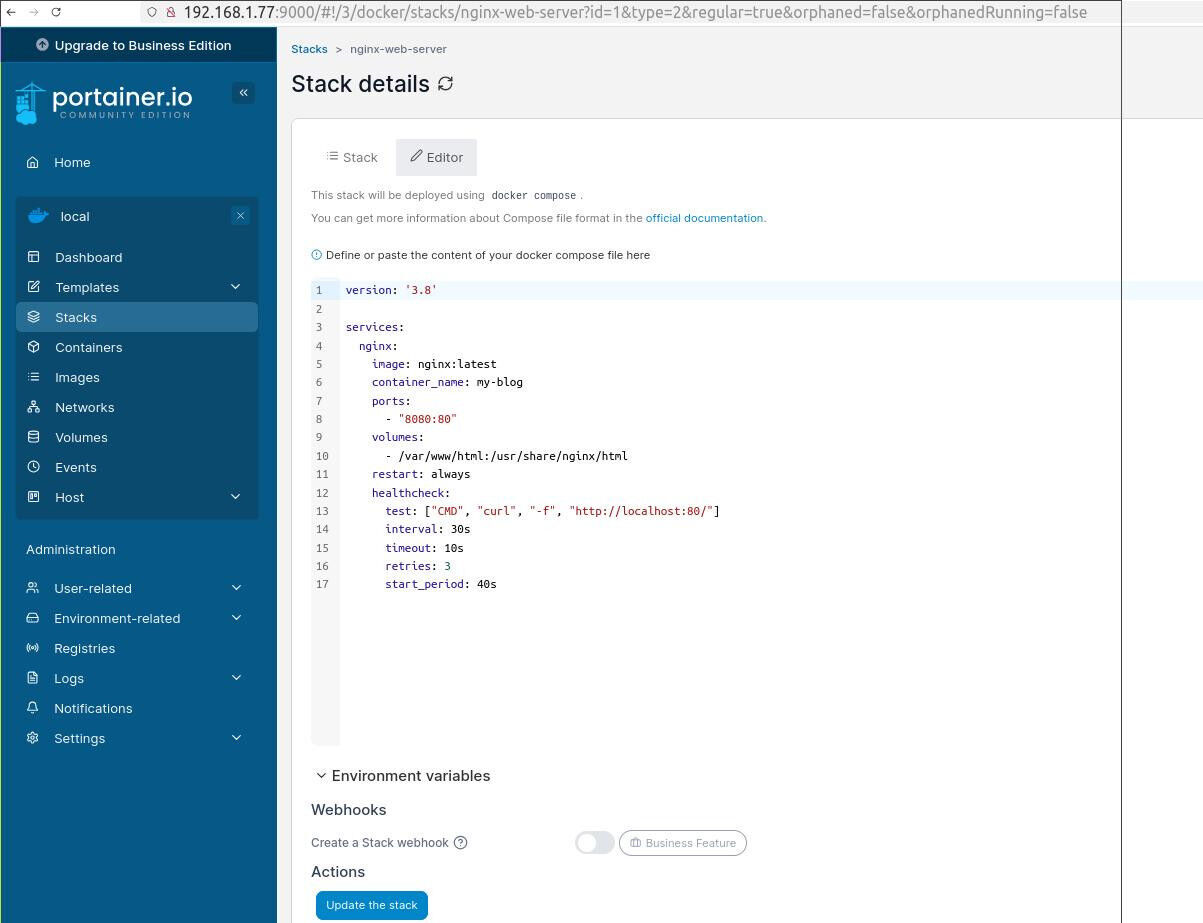Select the Editor tab
Viewport: 1203px width, 923px height.
436,157
